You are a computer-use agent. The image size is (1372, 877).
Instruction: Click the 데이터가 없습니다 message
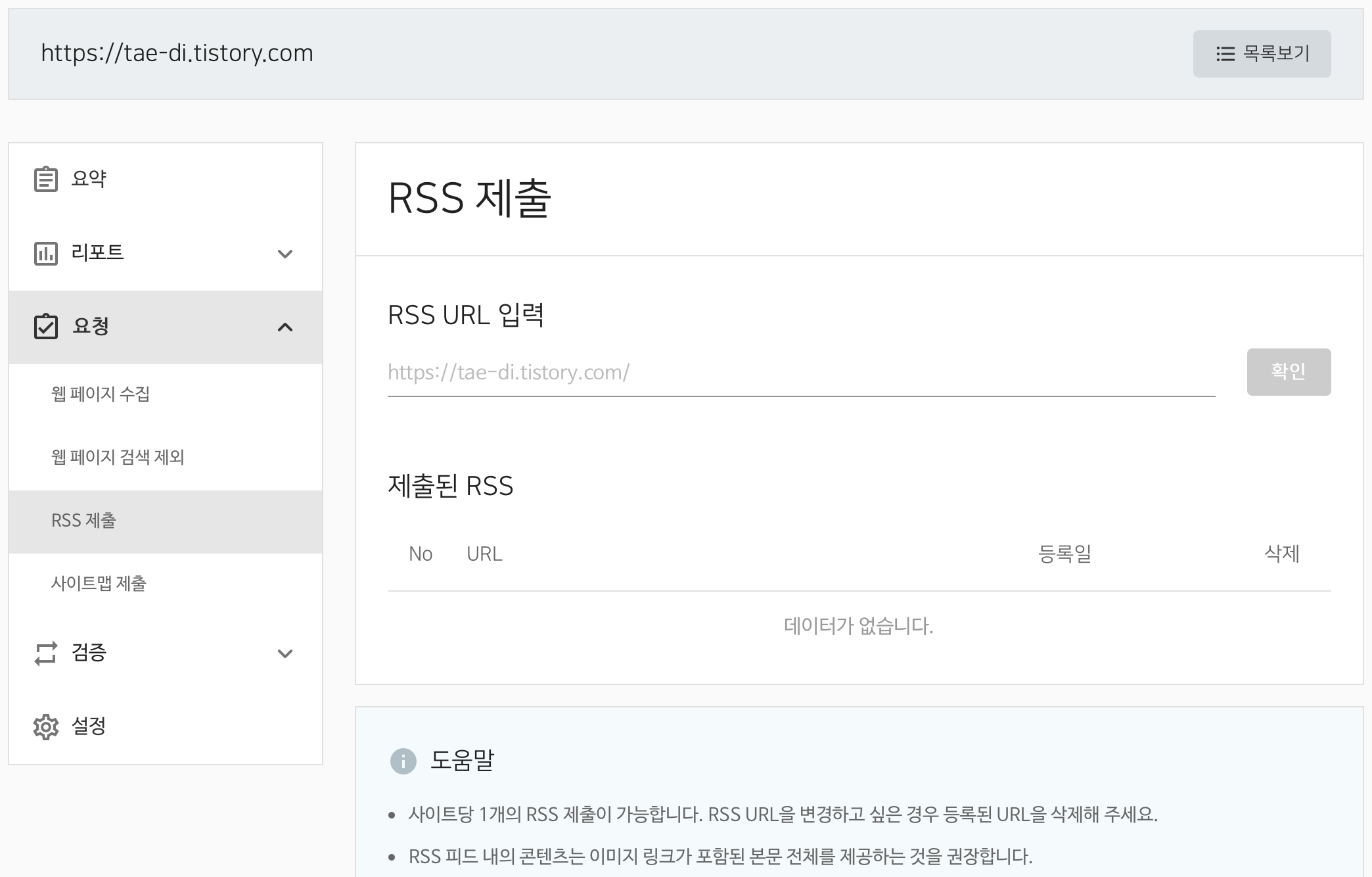[858, 626]
